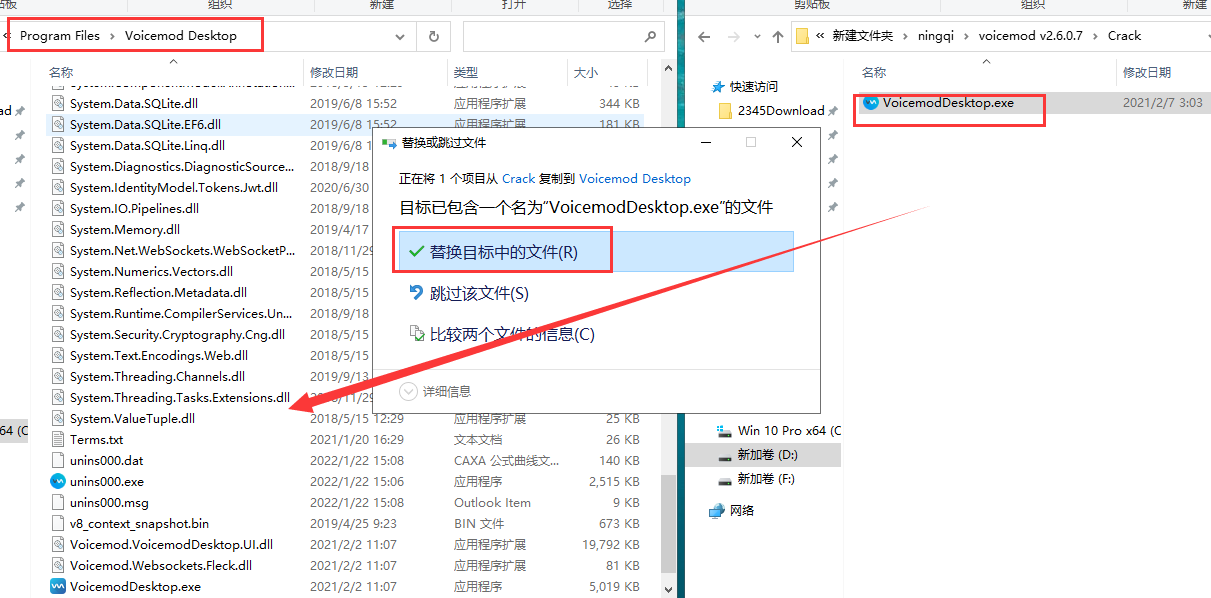The image size is (1211, 598).
Task: Select the F: drive in the right navigation pane
Action: pyautogui.click(x=766, y=480)
